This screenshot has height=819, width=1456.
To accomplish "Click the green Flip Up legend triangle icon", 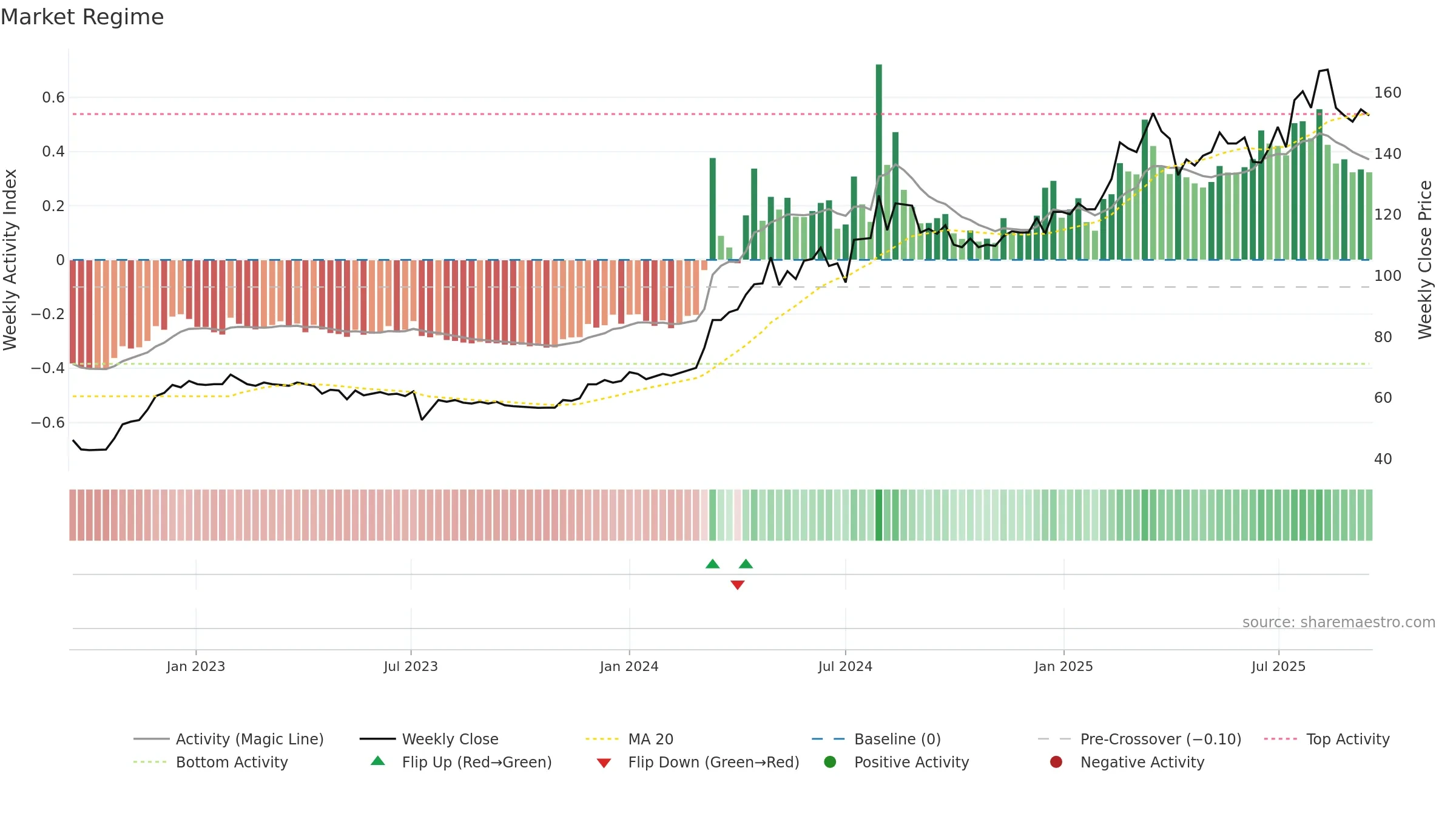I will point(378,761).
